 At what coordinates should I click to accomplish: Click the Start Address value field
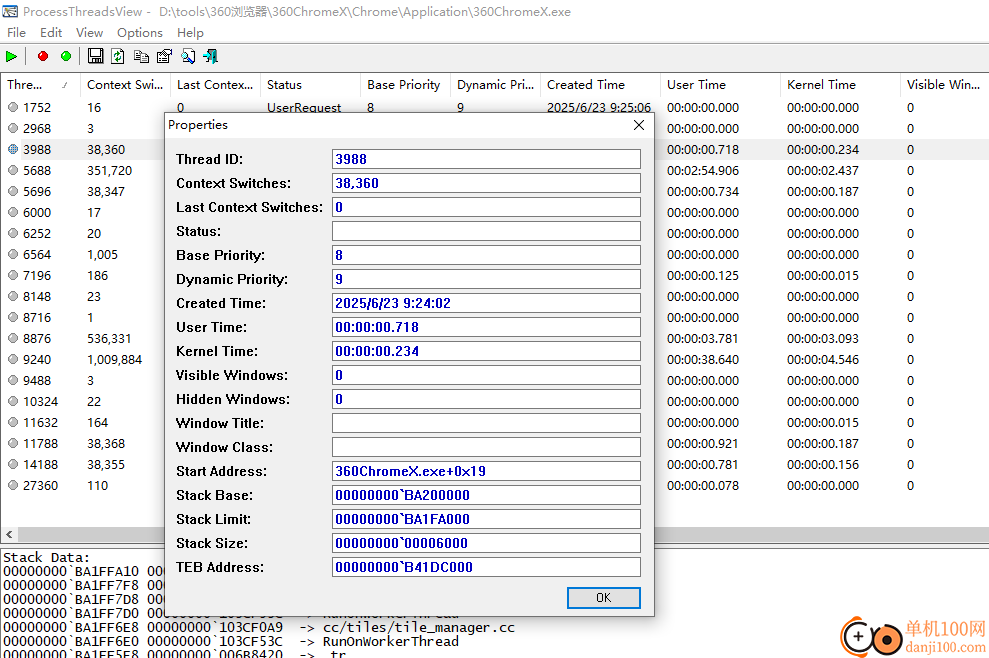486,471
